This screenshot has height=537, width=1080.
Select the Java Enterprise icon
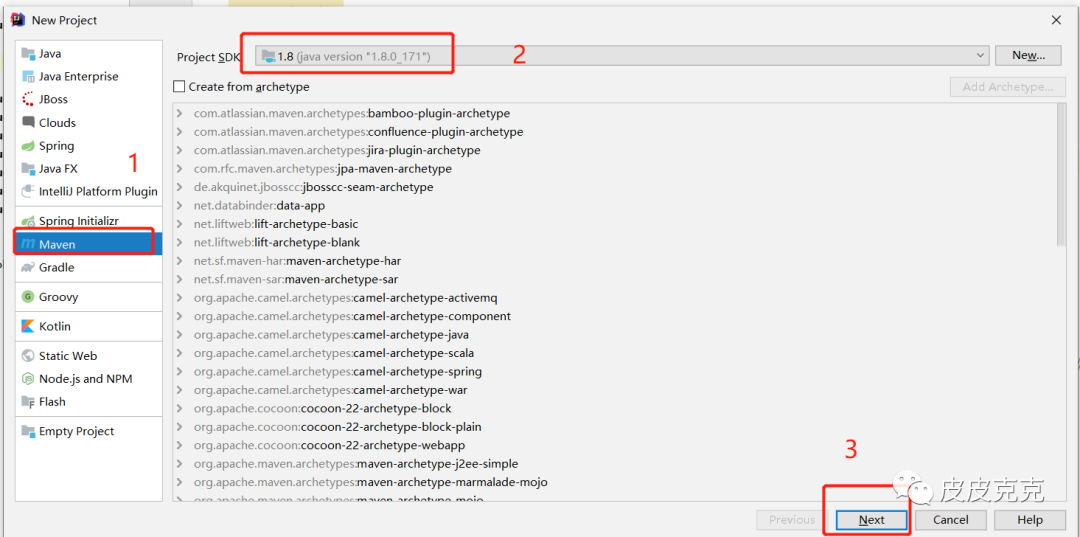tap(28, 76)
